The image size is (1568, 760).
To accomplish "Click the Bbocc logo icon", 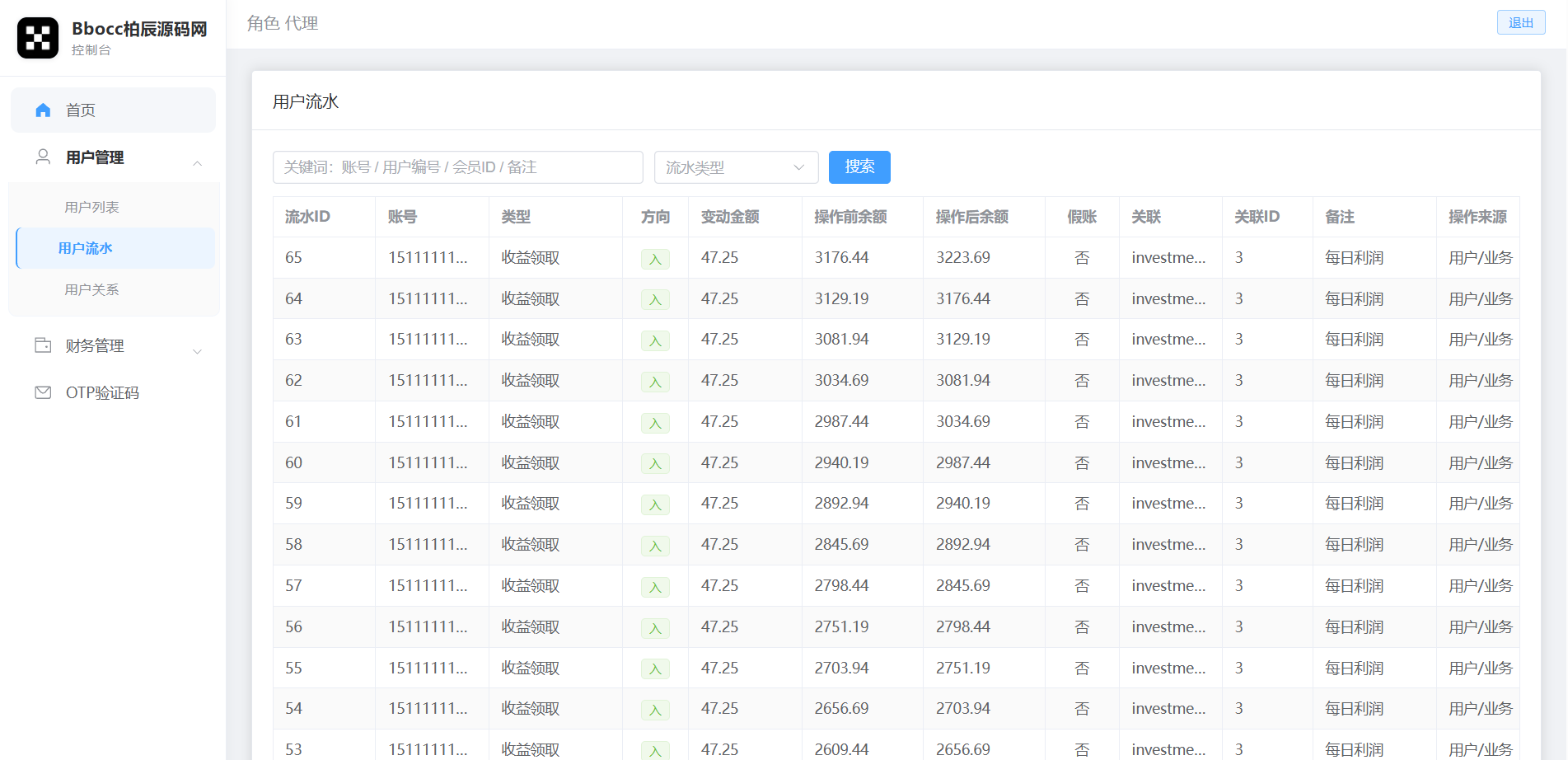I will [x=38, y=38].
